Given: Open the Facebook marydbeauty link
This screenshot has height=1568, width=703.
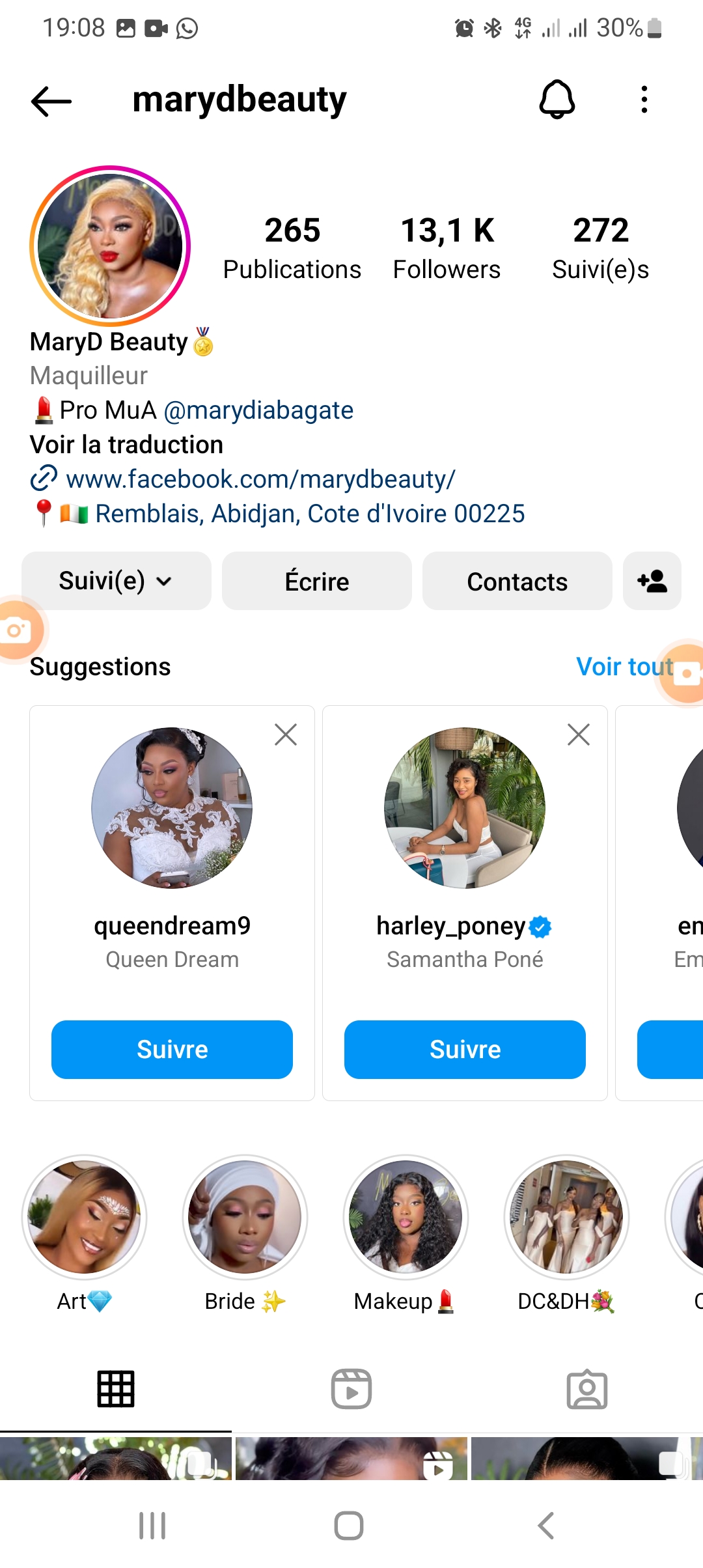Looking at the screenshot, I should click(x=260, y=479).
